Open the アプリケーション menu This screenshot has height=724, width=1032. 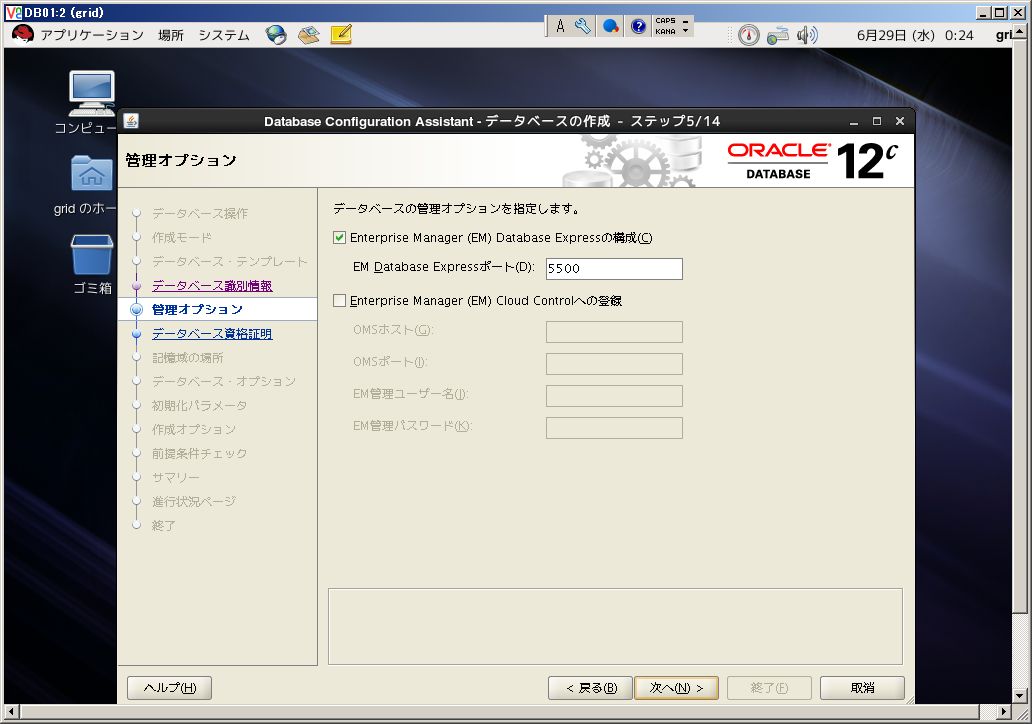tap(92, 35)
